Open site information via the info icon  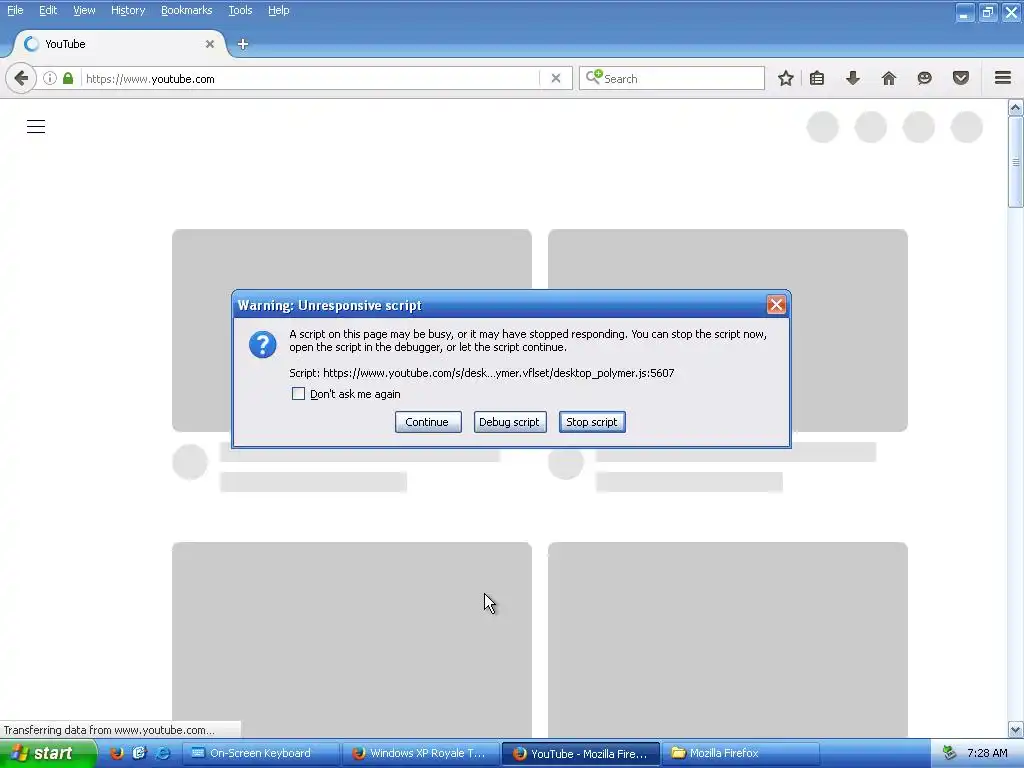50,78
